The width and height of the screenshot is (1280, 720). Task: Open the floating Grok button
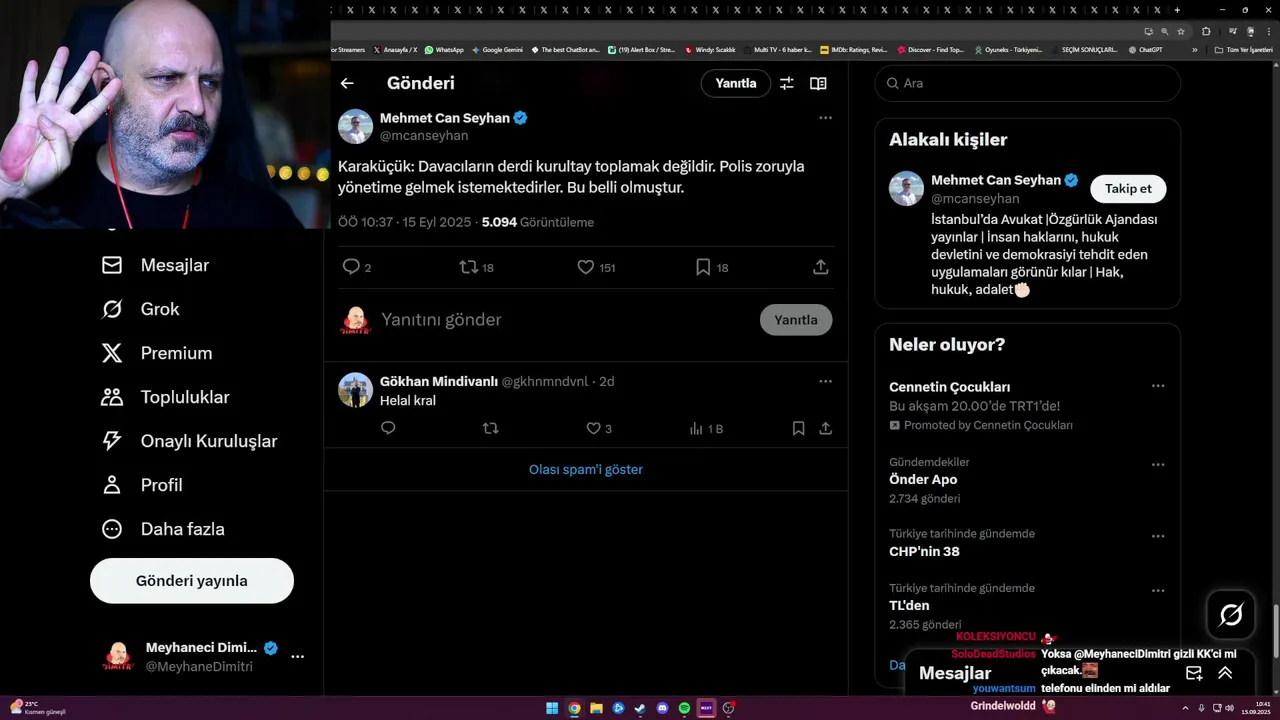click(x=1231, y=615)
